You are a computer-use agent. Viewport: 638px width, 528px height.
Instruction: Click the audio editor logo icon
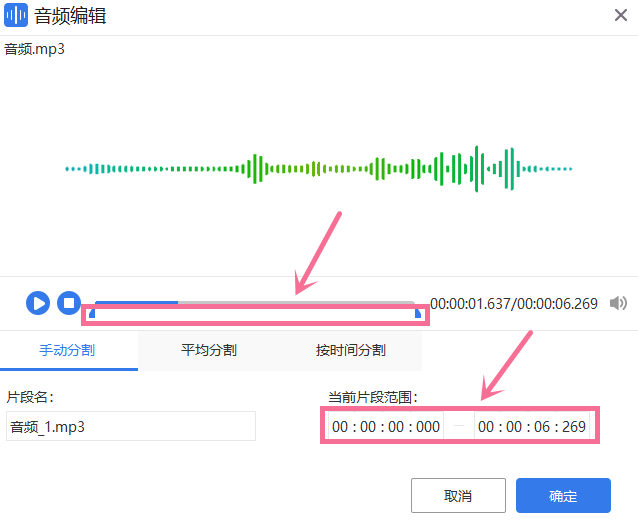(16, 16)
